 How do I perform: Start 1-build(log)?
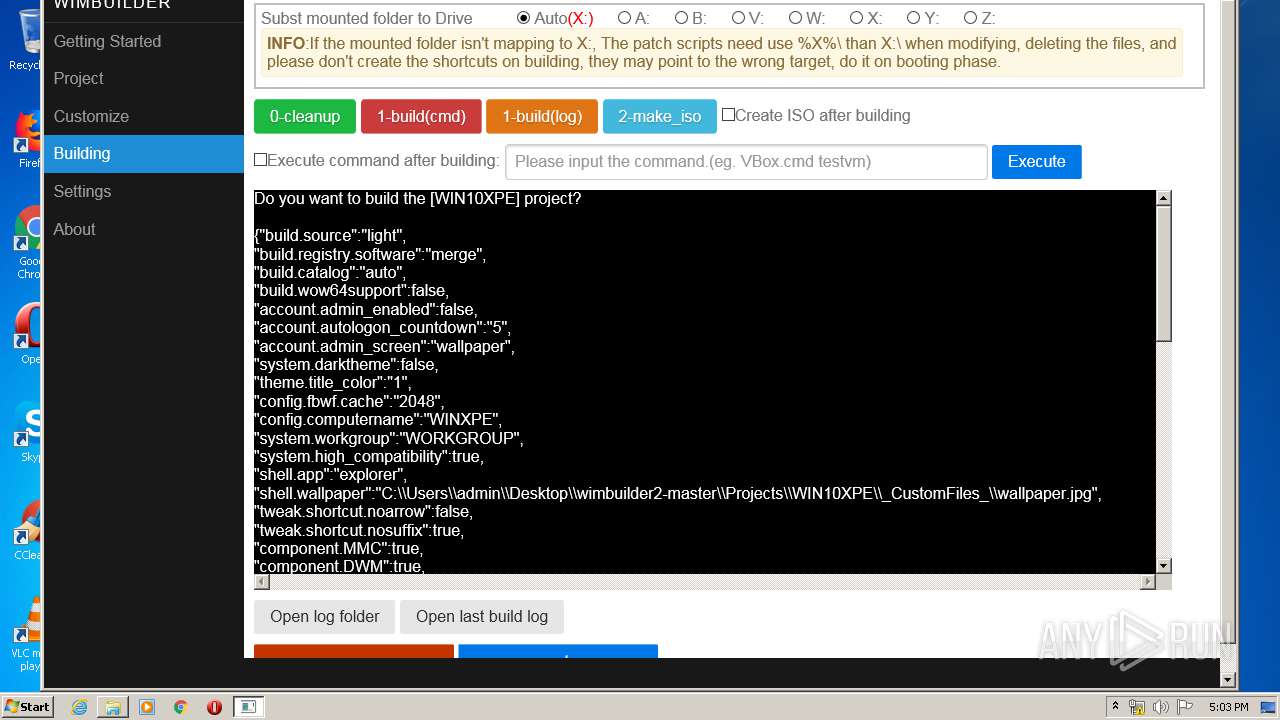pyautogui.click(x=542, y=116)
